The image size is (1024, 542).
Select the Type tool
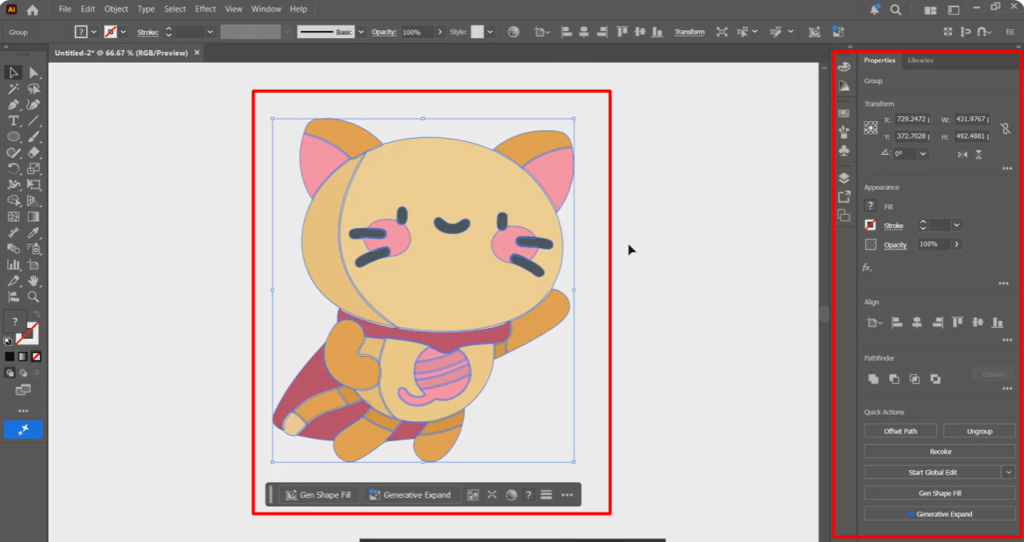click(13, 121)
